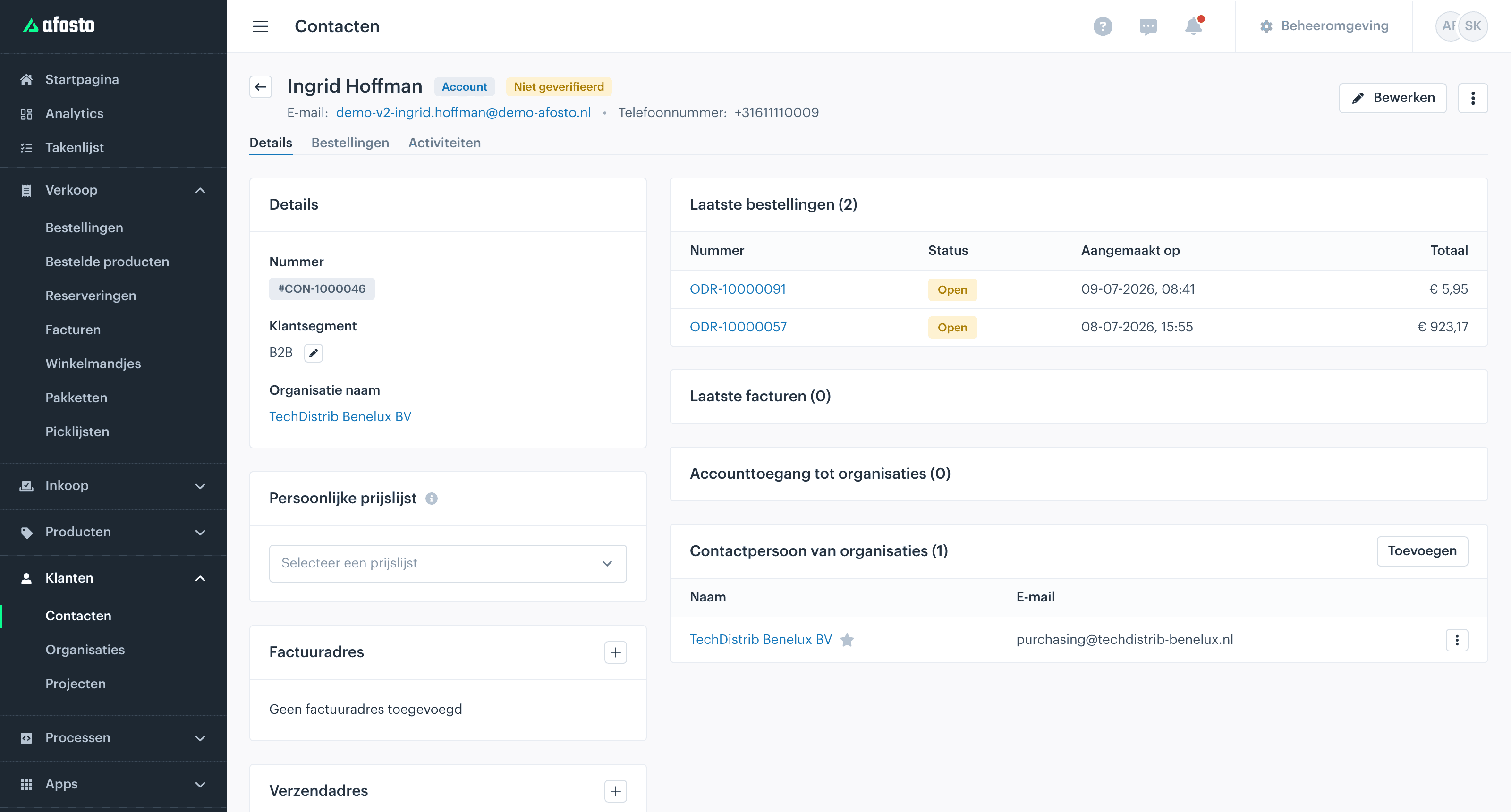The image size is (1511, 812).
Task: Open the help question mark icon
Action: (x=1103, y=26)
